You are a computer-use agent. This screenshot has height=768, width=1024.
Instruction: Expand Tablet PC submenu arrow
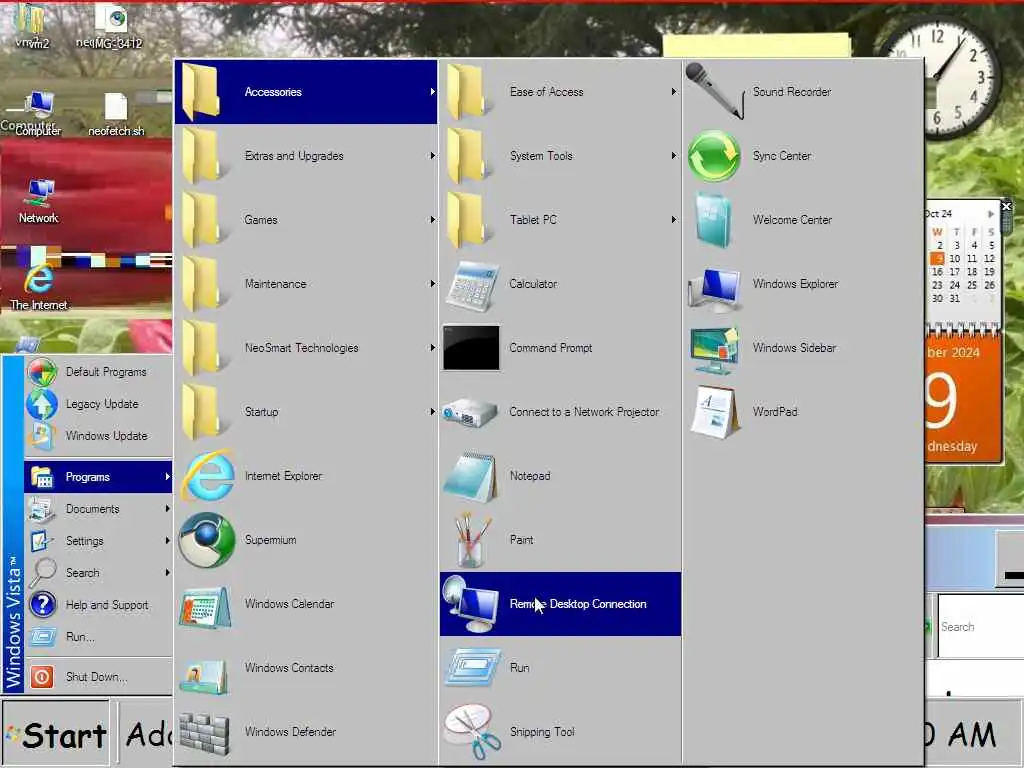673,219
